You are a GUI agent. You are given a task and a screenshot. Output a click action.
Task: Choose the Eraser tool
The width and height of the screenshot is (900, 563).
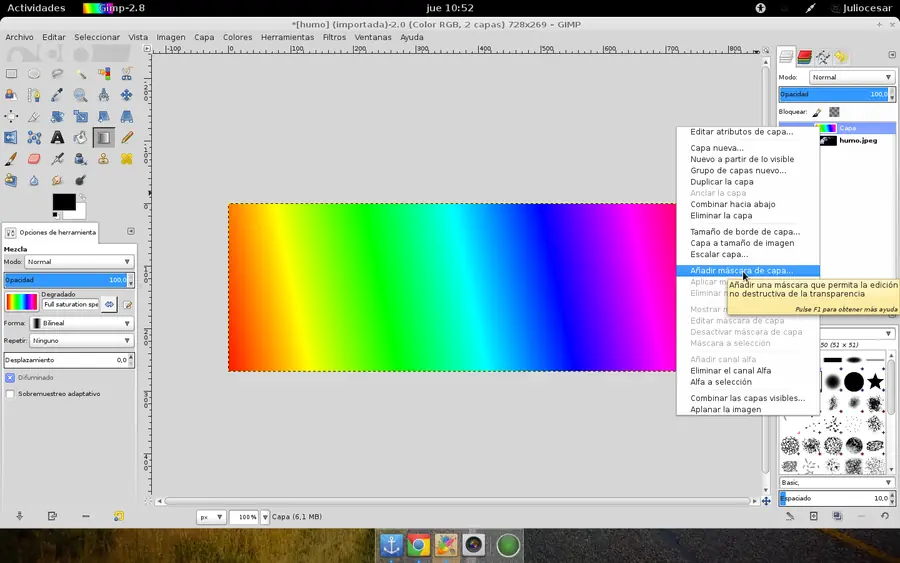click(34, 159)
